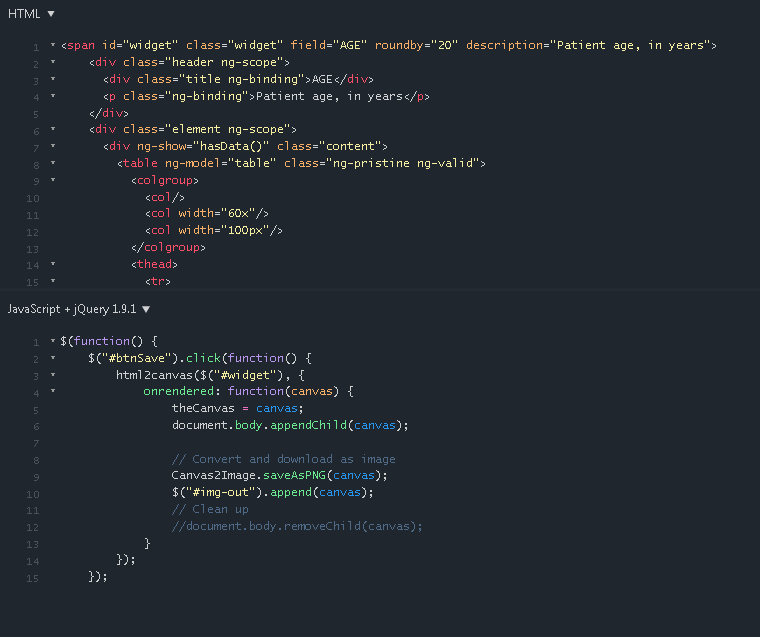760x637 pixels.
Task: Click the empty <col/> tag on line 10
Action: click(165, 197)
